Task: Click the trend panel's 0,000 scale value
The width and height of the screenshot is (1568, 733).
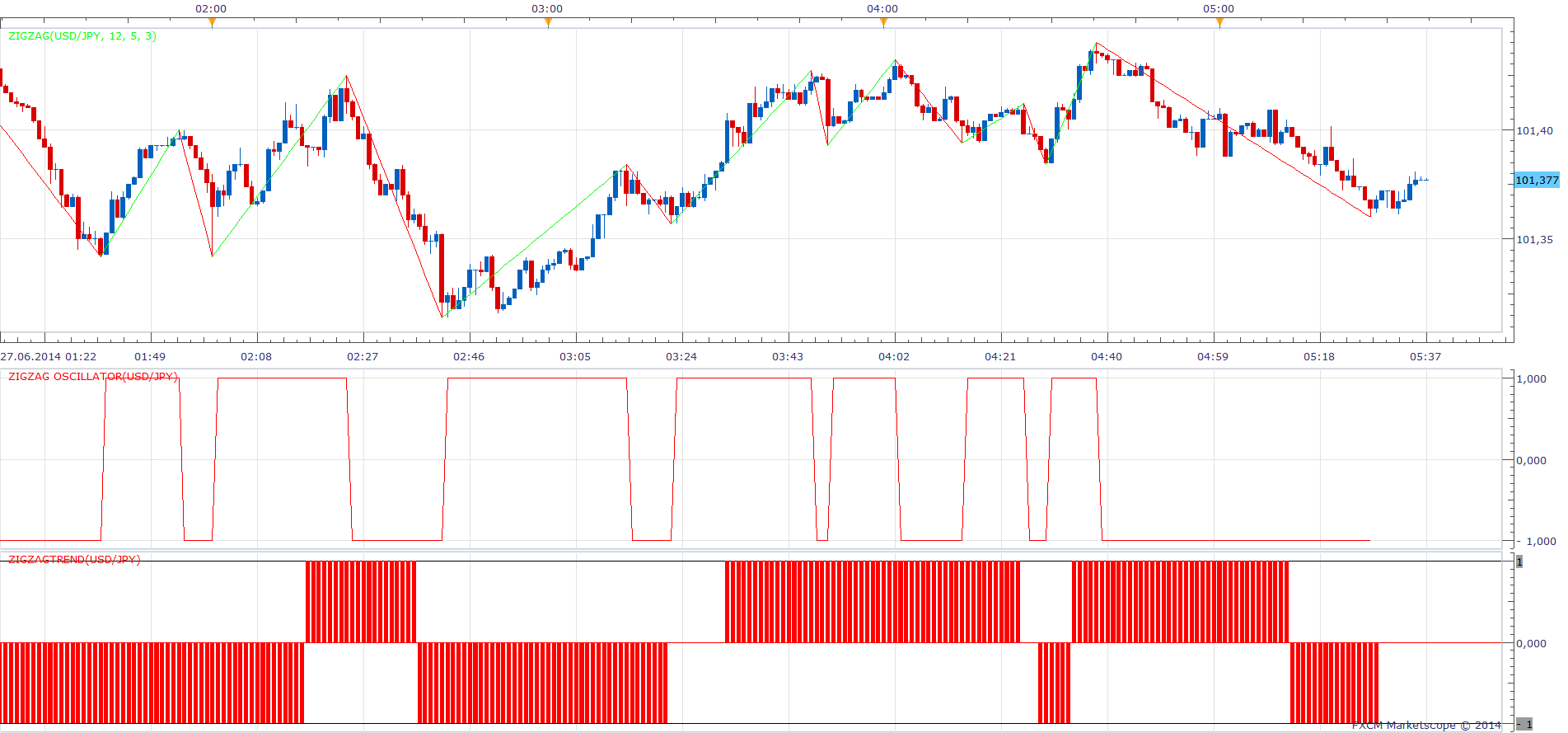Action: (1532, 643)
